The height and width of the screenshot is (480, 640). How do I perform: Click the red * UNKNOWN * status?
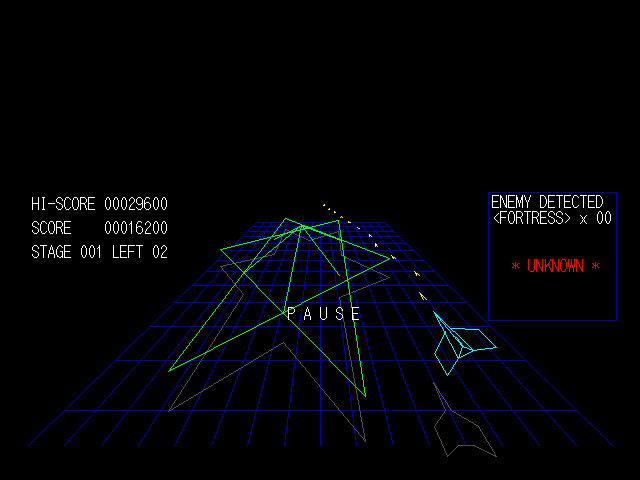[556, 266]
